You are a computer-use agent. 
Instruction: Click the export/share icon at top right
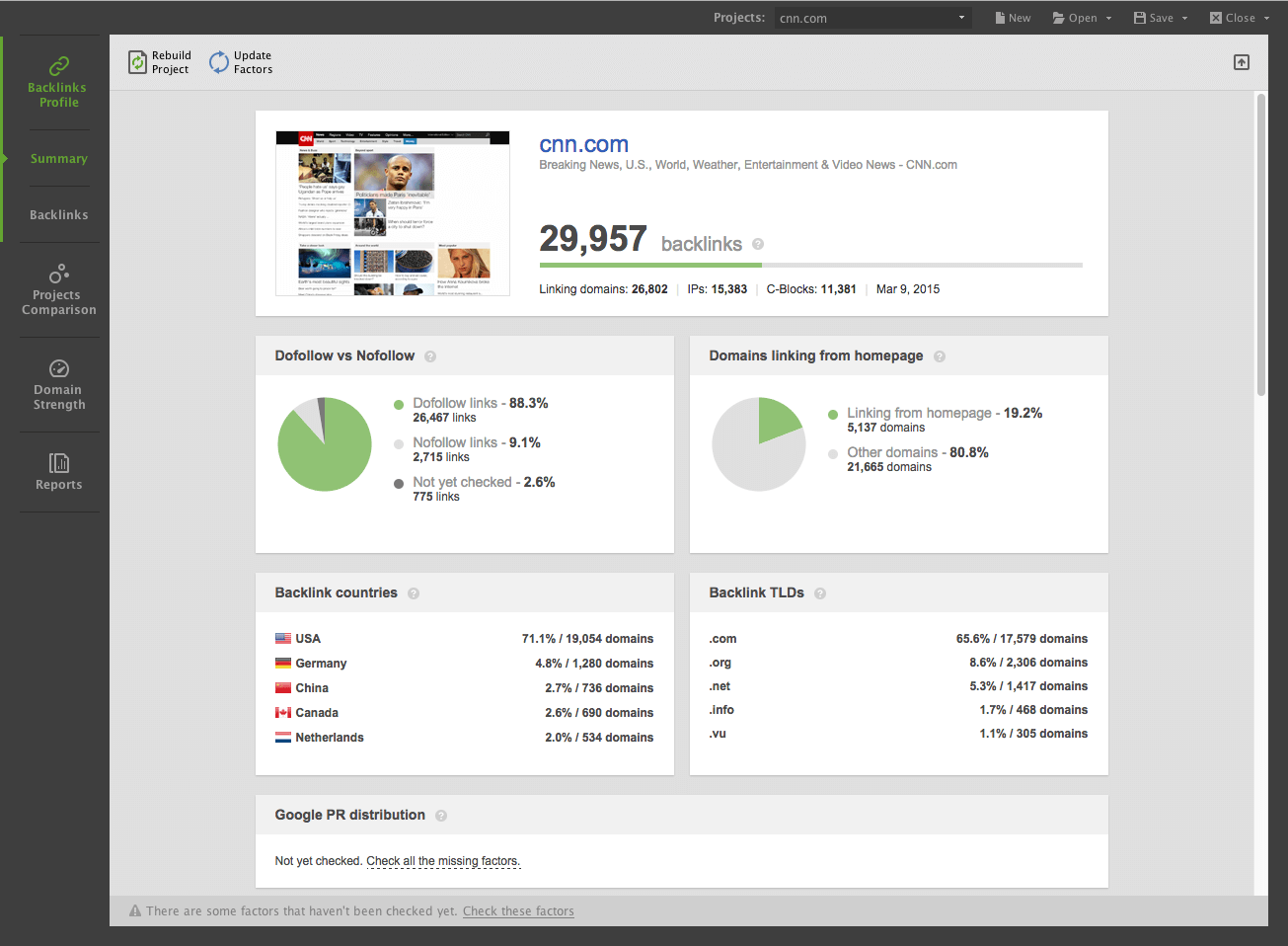tap(1242, 62)
